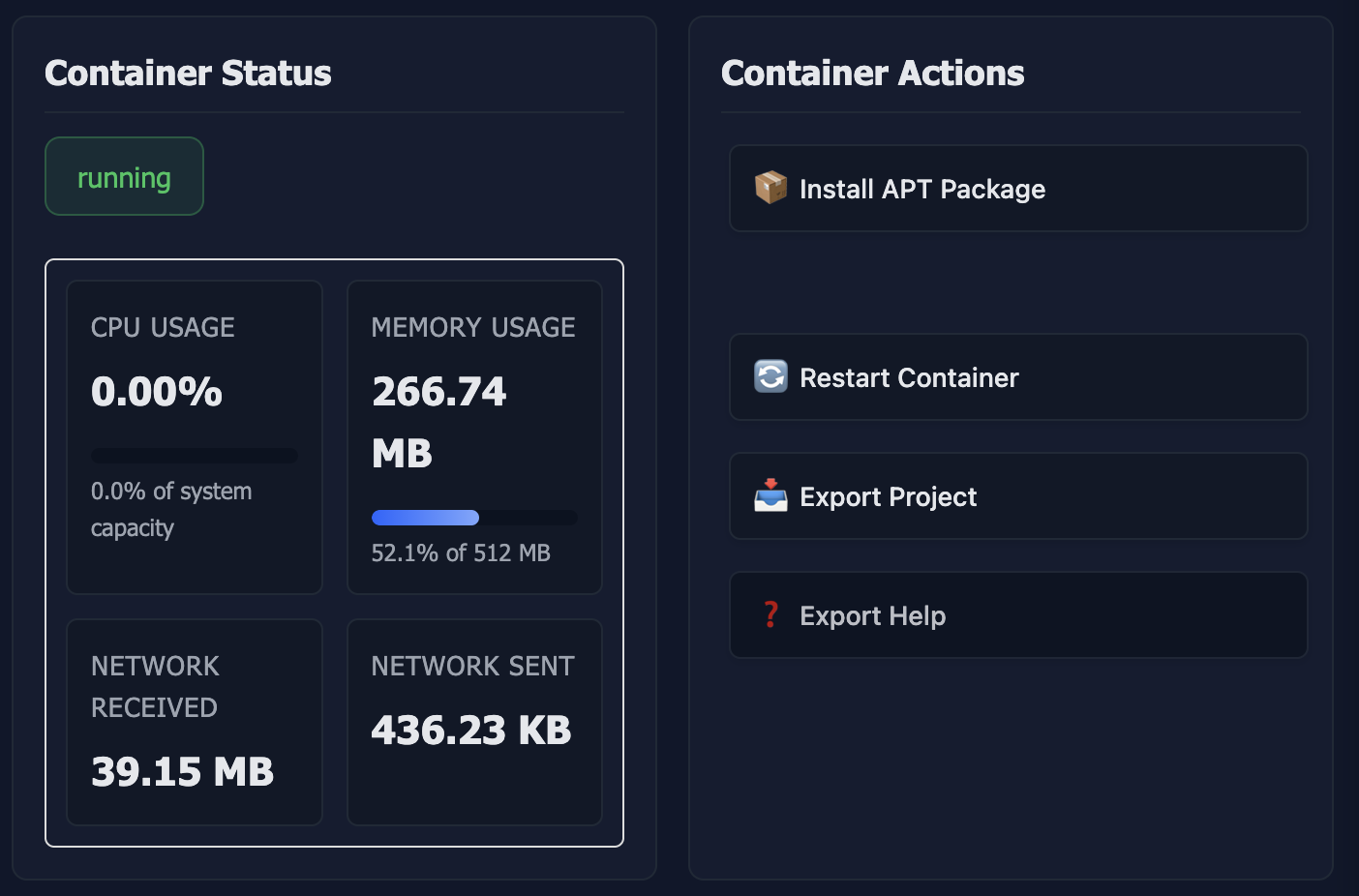Click the red question mark icon for Export Help
Screen dimensions: 1359x896
click(770, 614)
